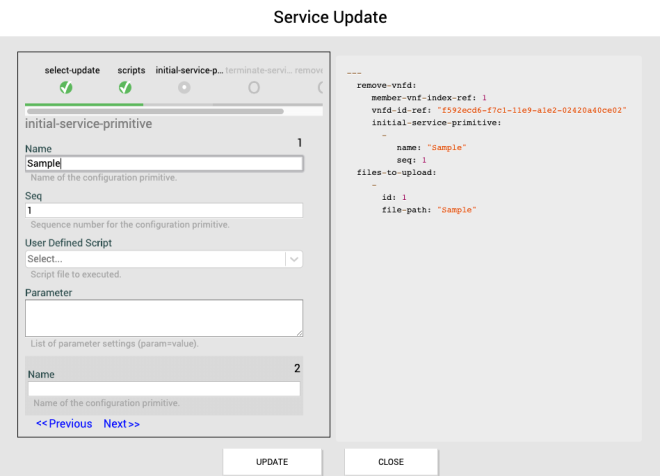This screenshot has width=660, height=476.
Task: Focus the Seq sequence number field
Action: click(x=164, y=211)
